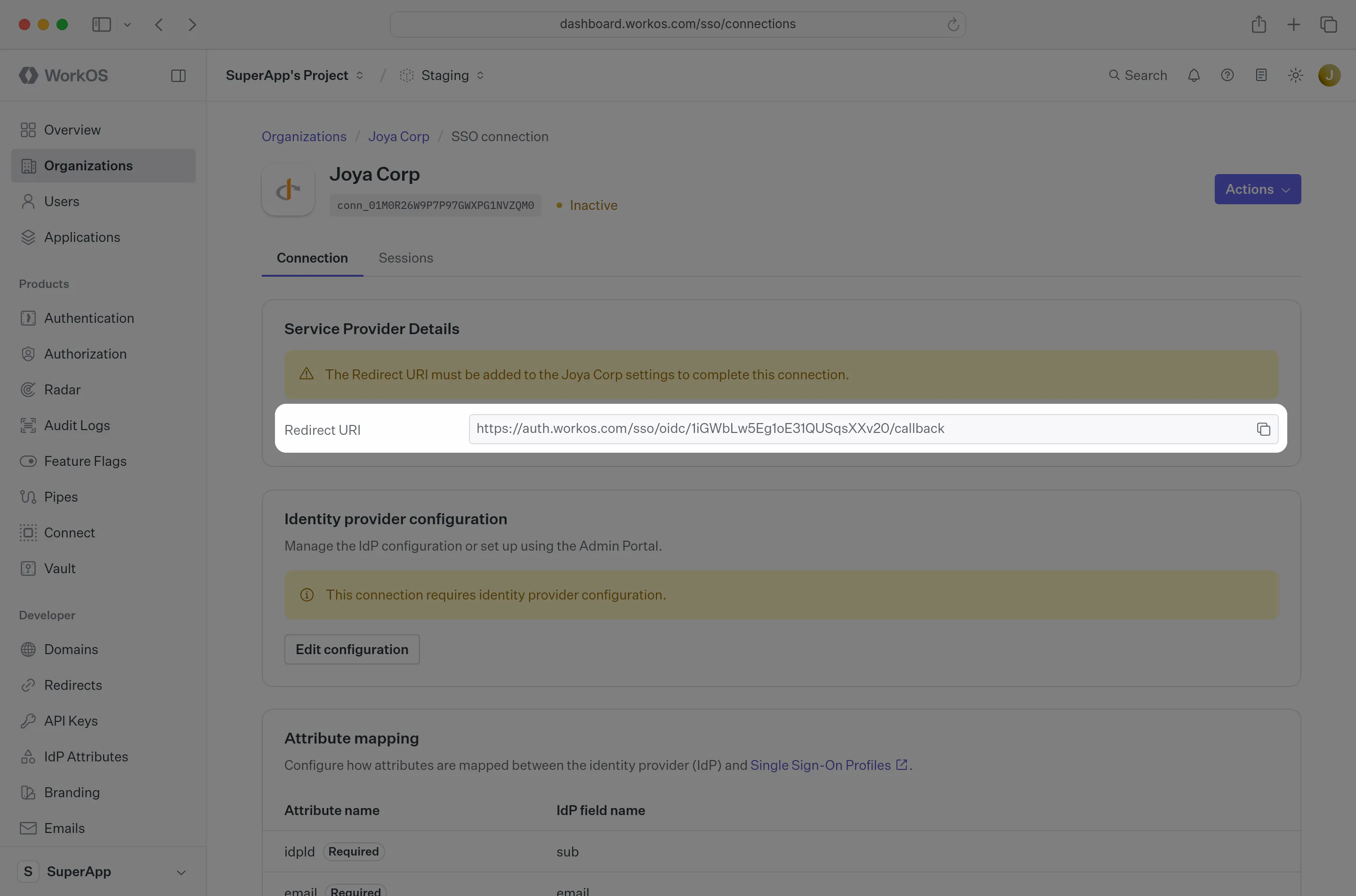
Task: Switch the Staging environment dropdown
Action: (442, 75)
